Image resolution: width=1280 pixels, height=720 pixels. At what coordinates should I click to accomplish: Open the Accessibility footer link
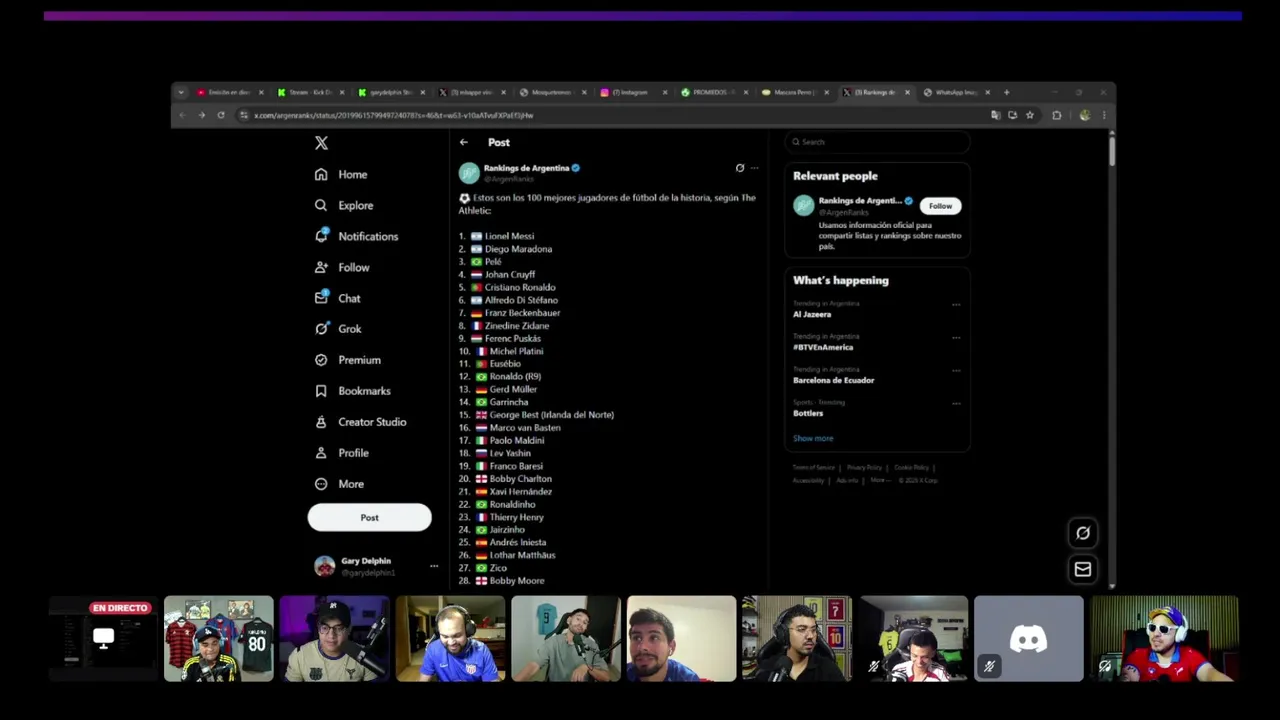[x=808, y=480]
